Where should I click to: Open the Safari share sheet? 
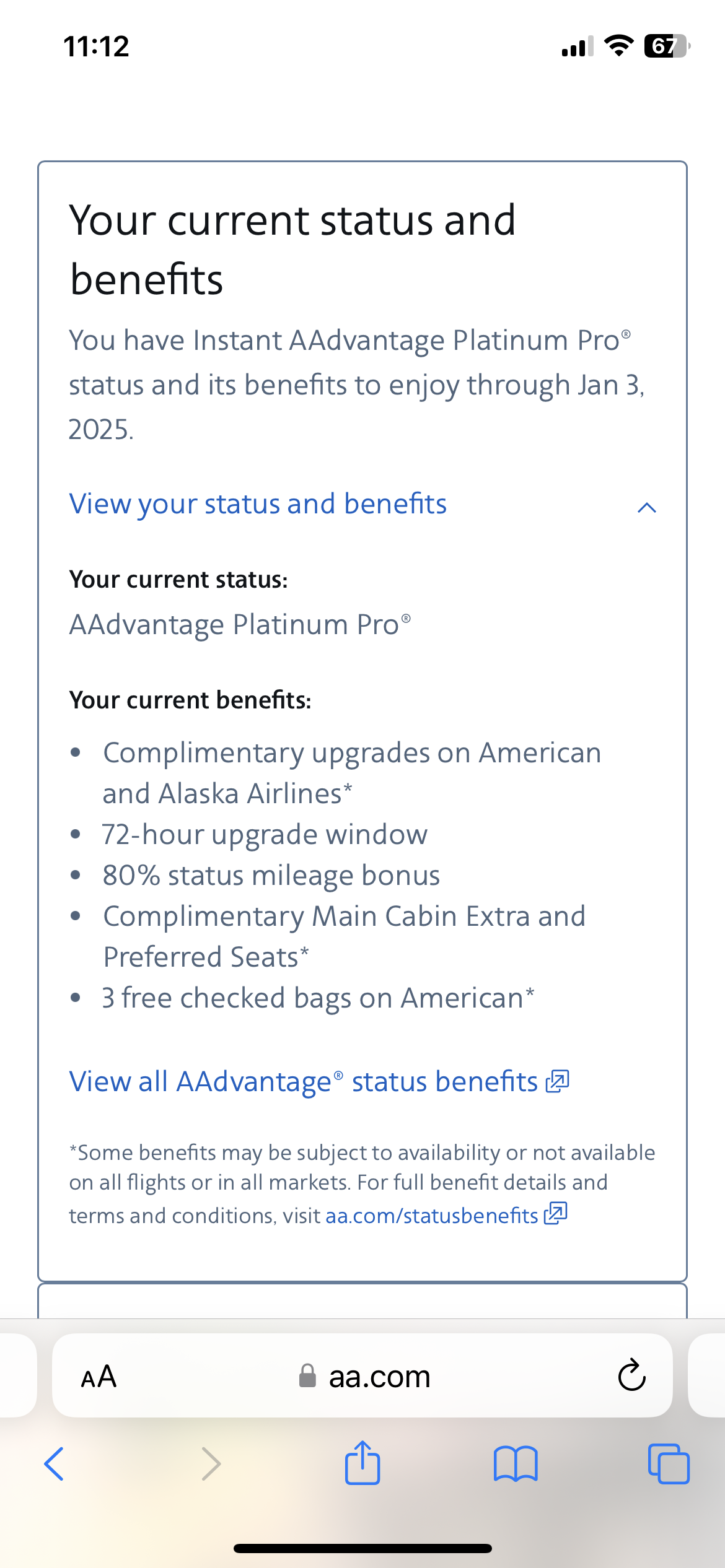pos(362,1463)
